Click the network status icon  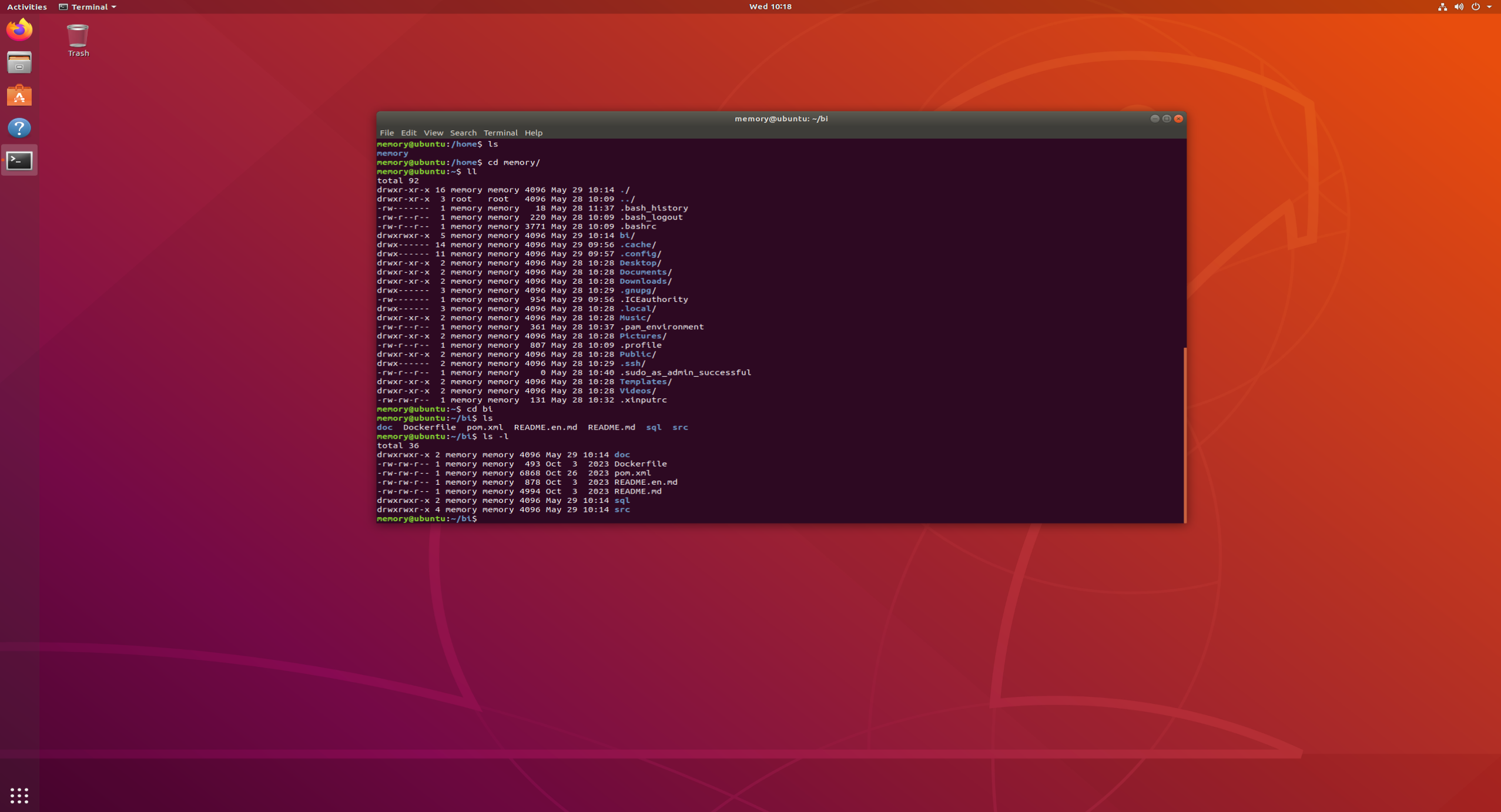(x=1442, y=7)
